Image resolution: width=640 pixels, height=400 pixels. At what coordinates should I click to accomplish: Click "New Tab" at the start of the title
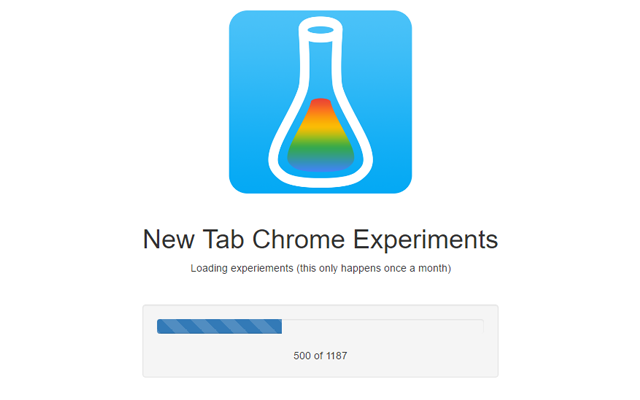click(182, 240)
